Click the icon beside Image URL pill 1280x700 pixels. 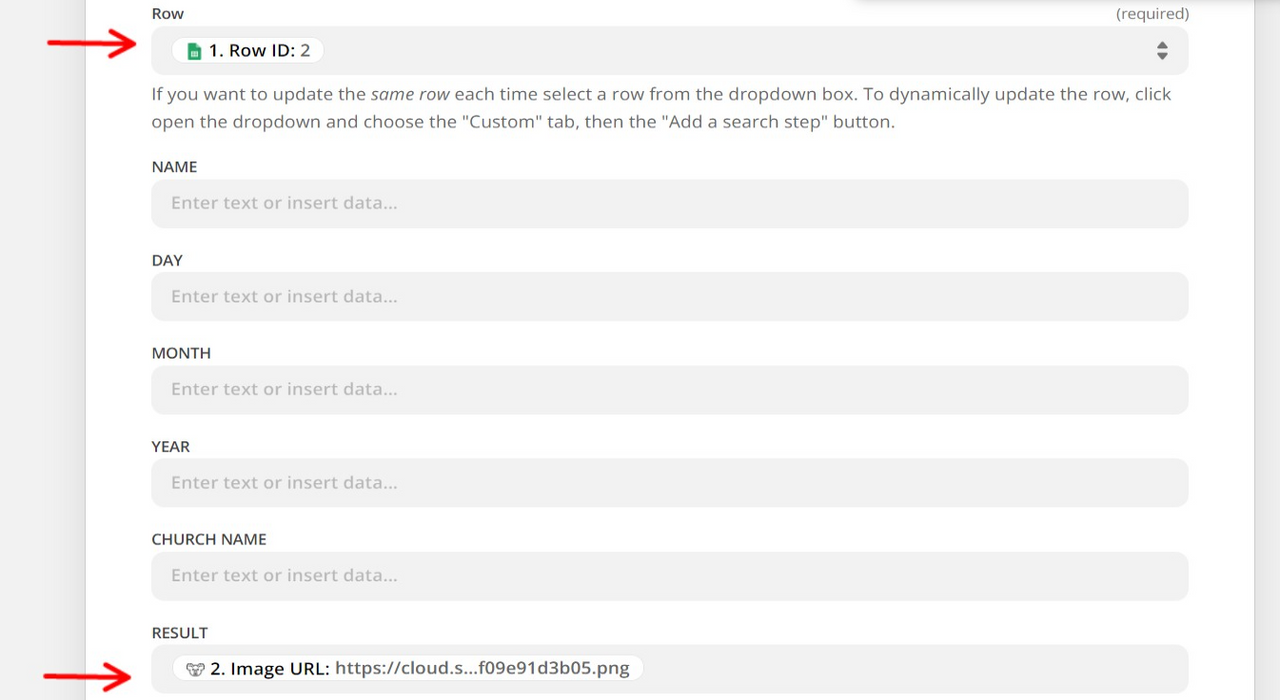pyautogui.click(x=196, y=669)
